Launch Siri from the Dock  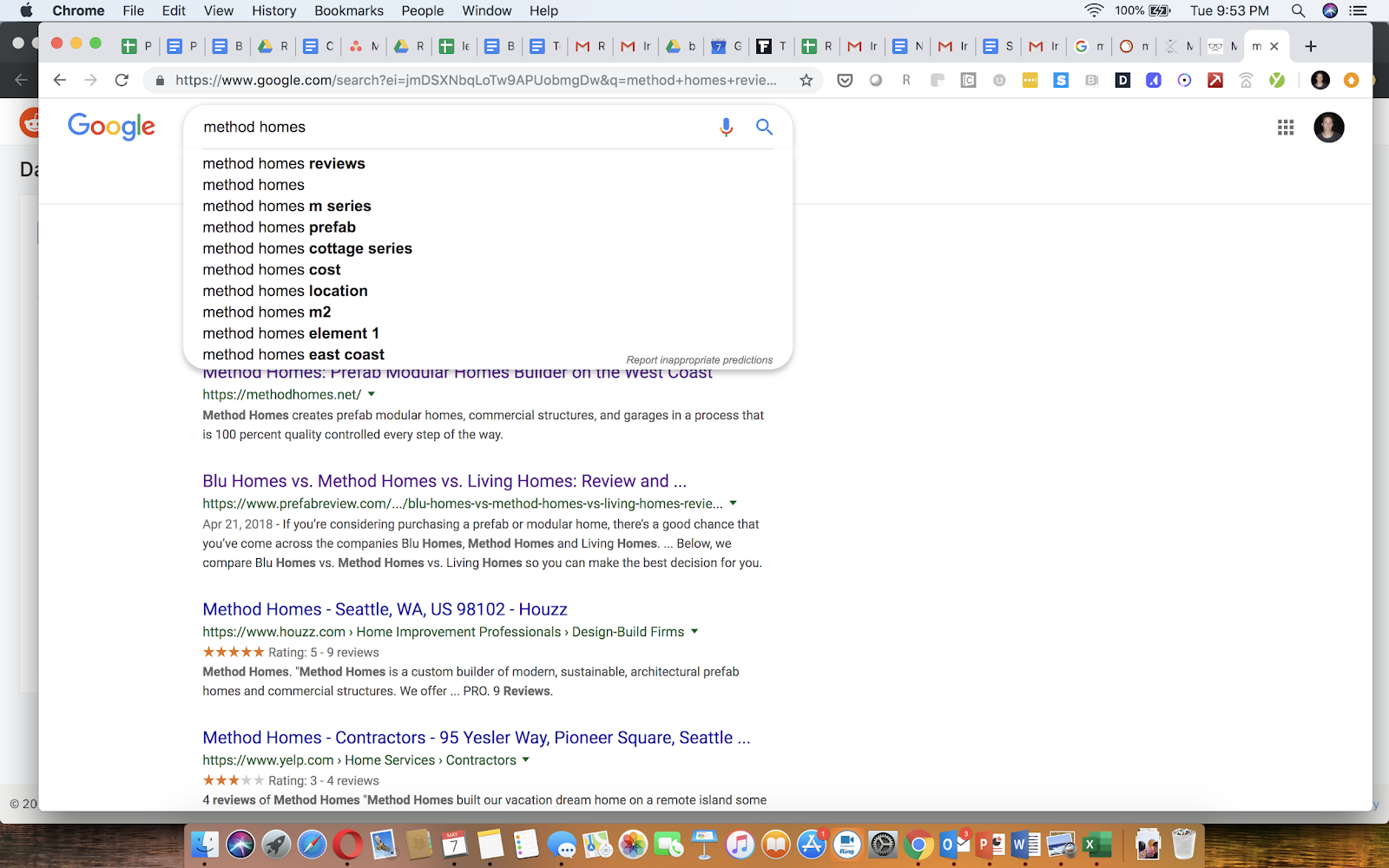tap(240, 844)
